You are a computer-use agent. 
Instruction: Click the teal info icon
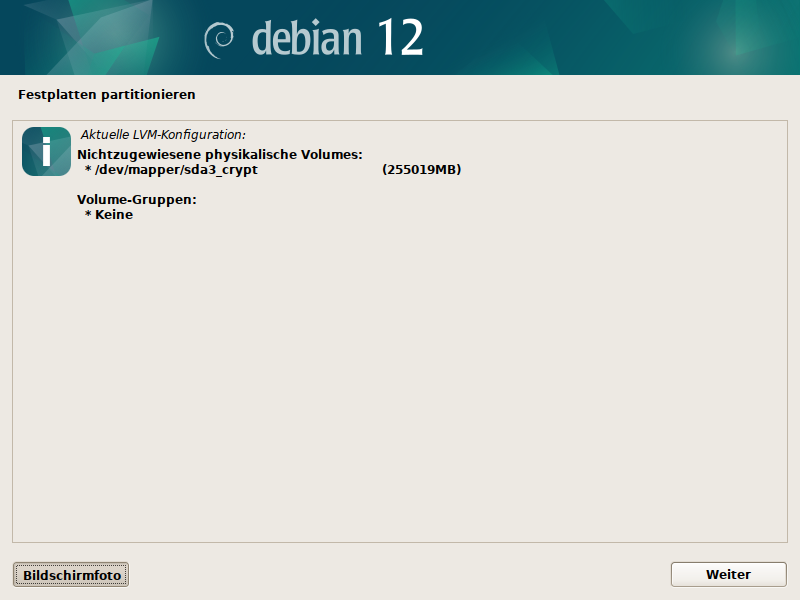pyautogui.click(x=46, y=152)
